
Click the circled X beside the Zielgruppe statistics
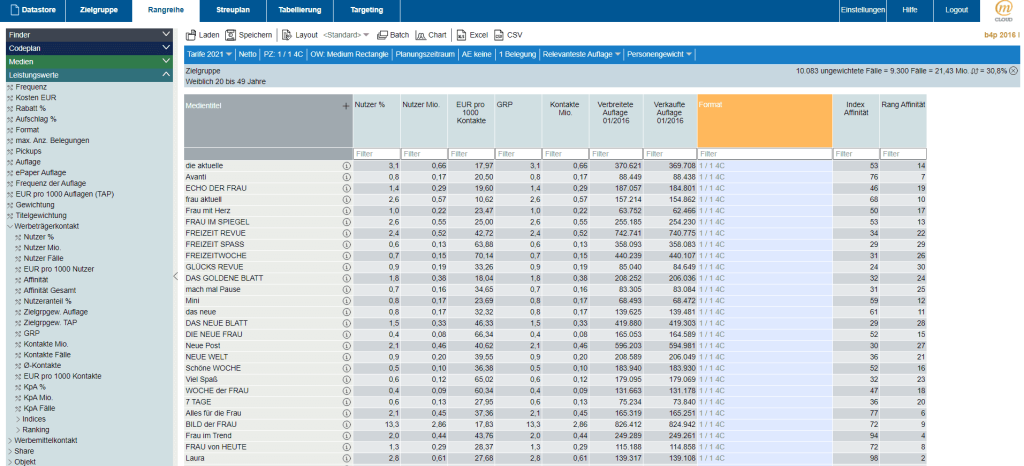click(1013, 71)
